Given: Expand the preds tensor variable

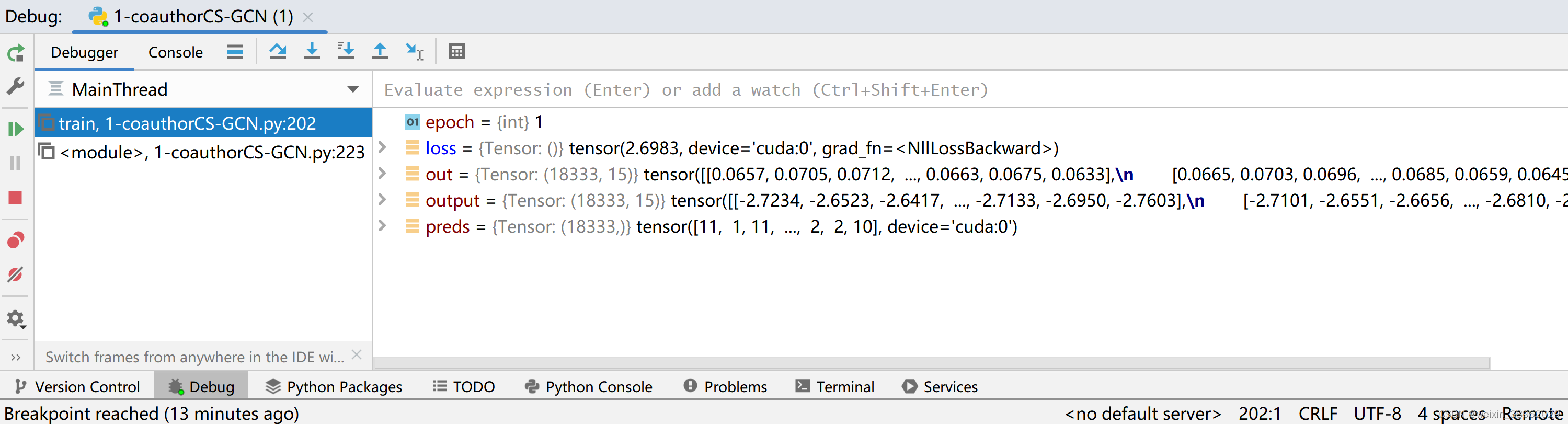Looking at the screenshot, I should pyautogui.click(x=382, y=226).
